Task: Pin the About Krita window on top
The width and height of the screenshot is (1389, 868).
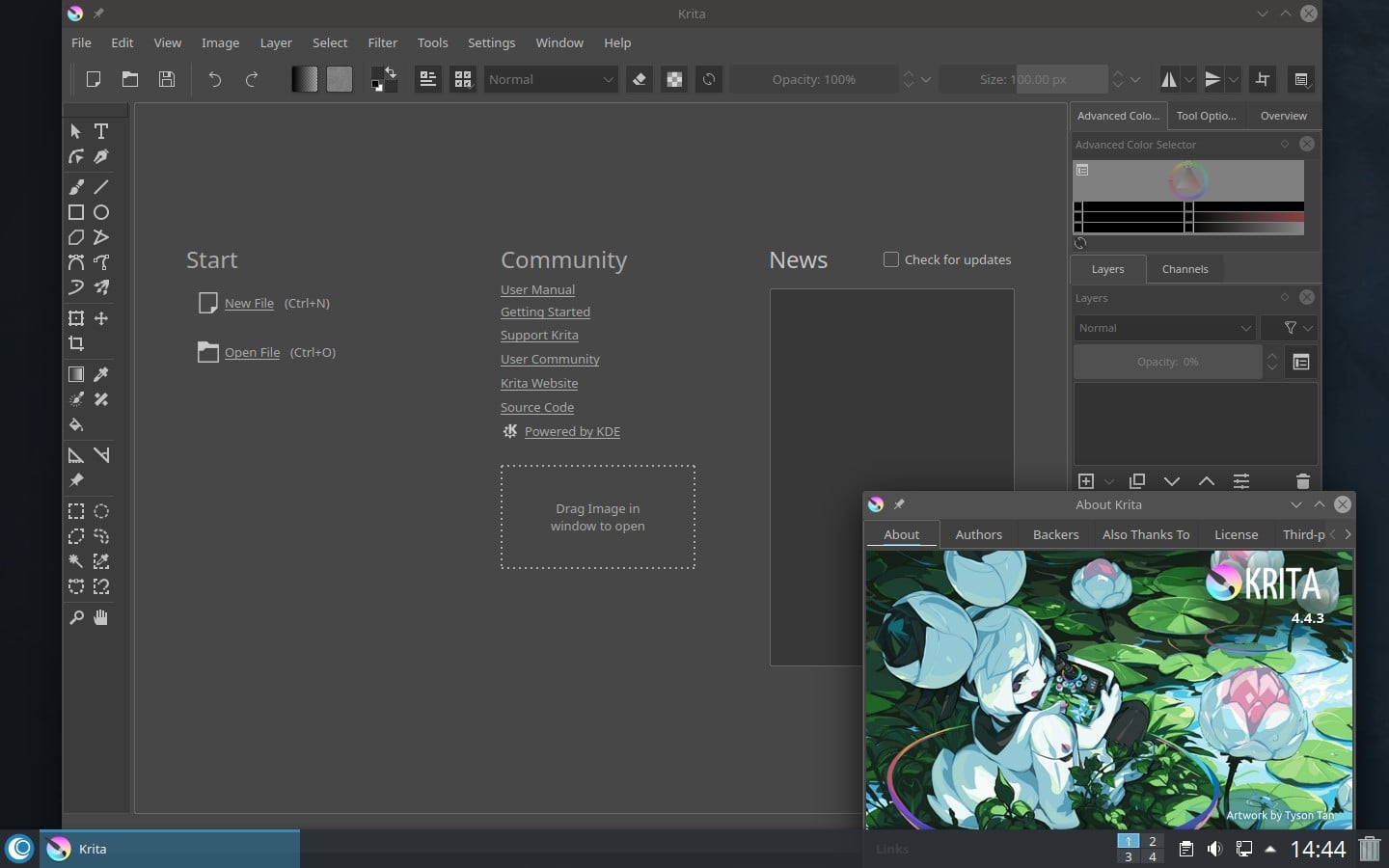Action: point(899,504)
